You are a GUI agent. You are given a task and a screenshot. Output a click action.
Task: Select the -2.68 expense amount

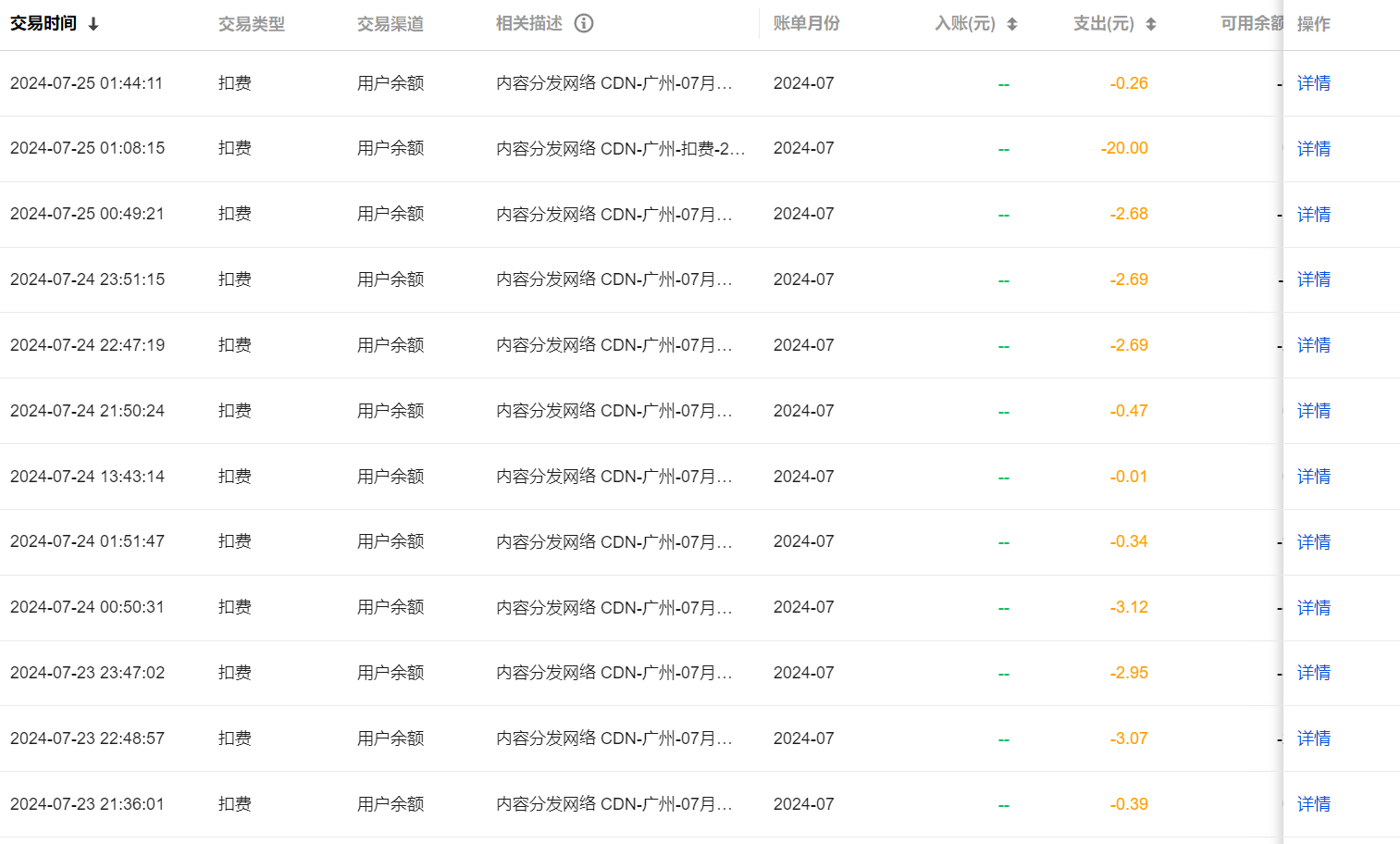tap(1129, 214)
